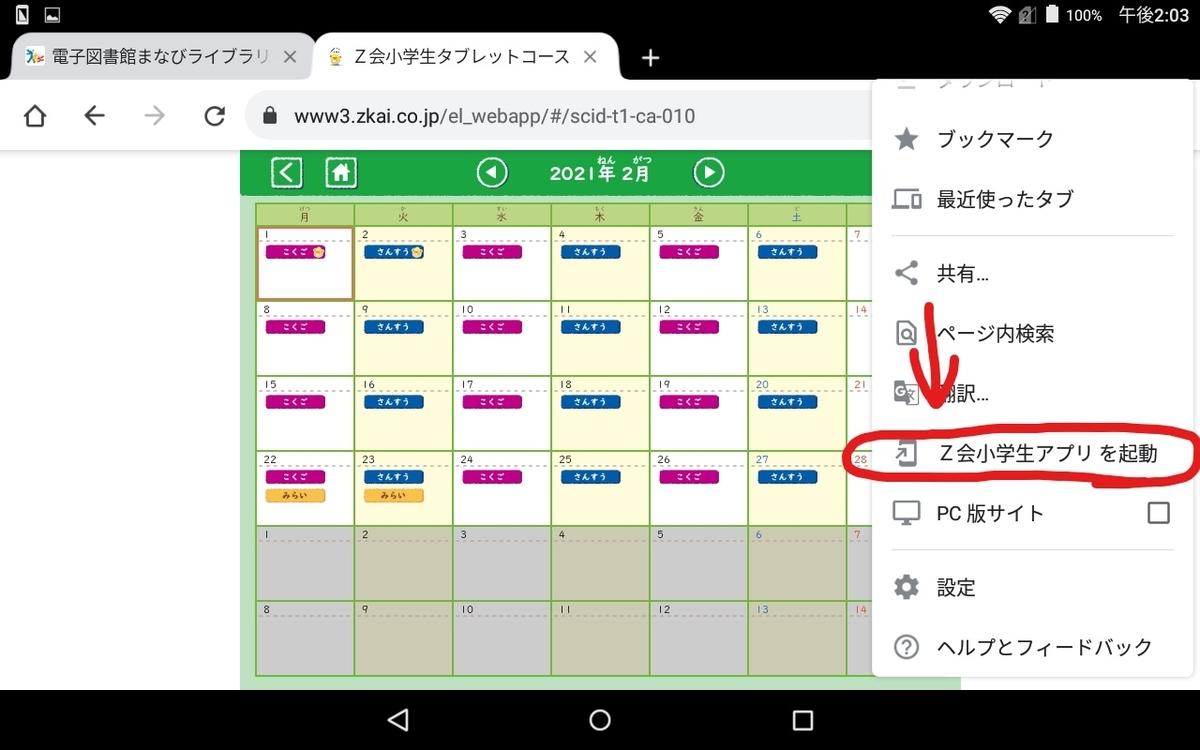Open こくご lesson on February 17
Image resolution: width=1200 pixels, height=750 pixels.
(492, 402)
